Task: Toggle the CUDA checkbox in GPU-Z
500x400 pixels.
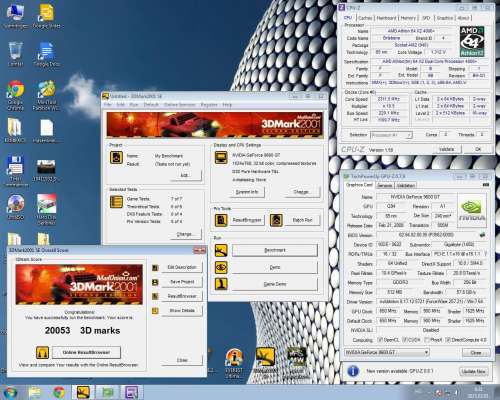Action: [x=405, y=340]
